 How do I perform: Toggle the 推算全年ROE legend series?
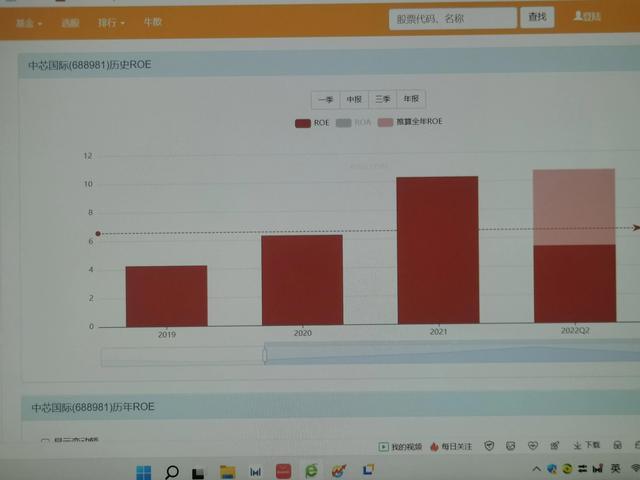tap(410, 122)
